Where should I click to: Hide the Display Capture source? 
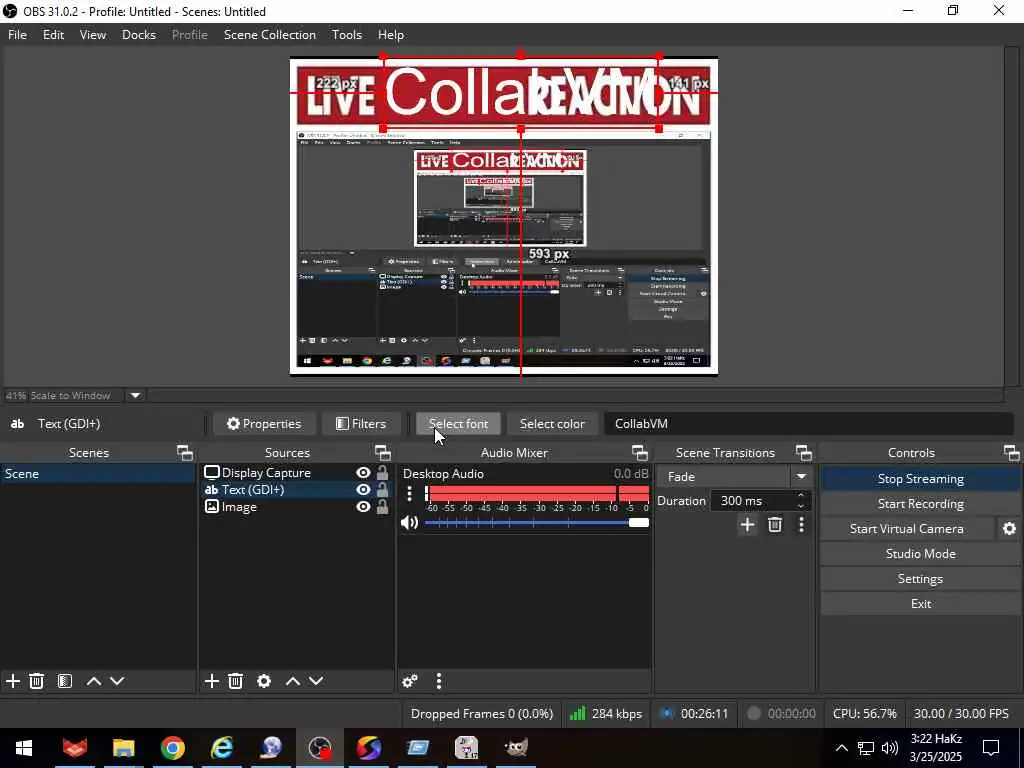click(x=363, y=472)
